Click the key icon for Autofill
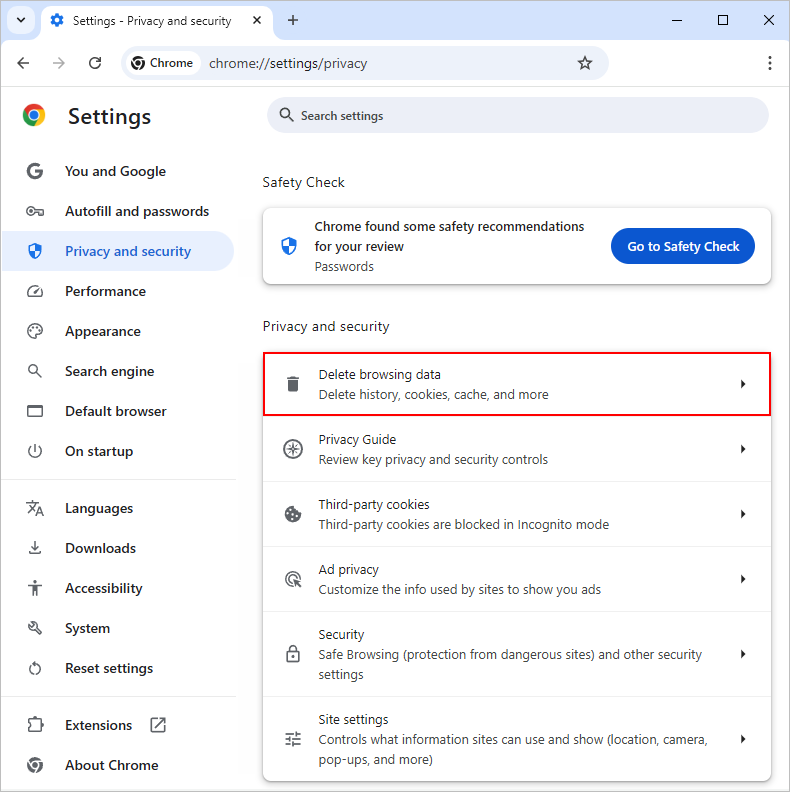Viewport: 790px width, 792px height. [x=35, y=211]
